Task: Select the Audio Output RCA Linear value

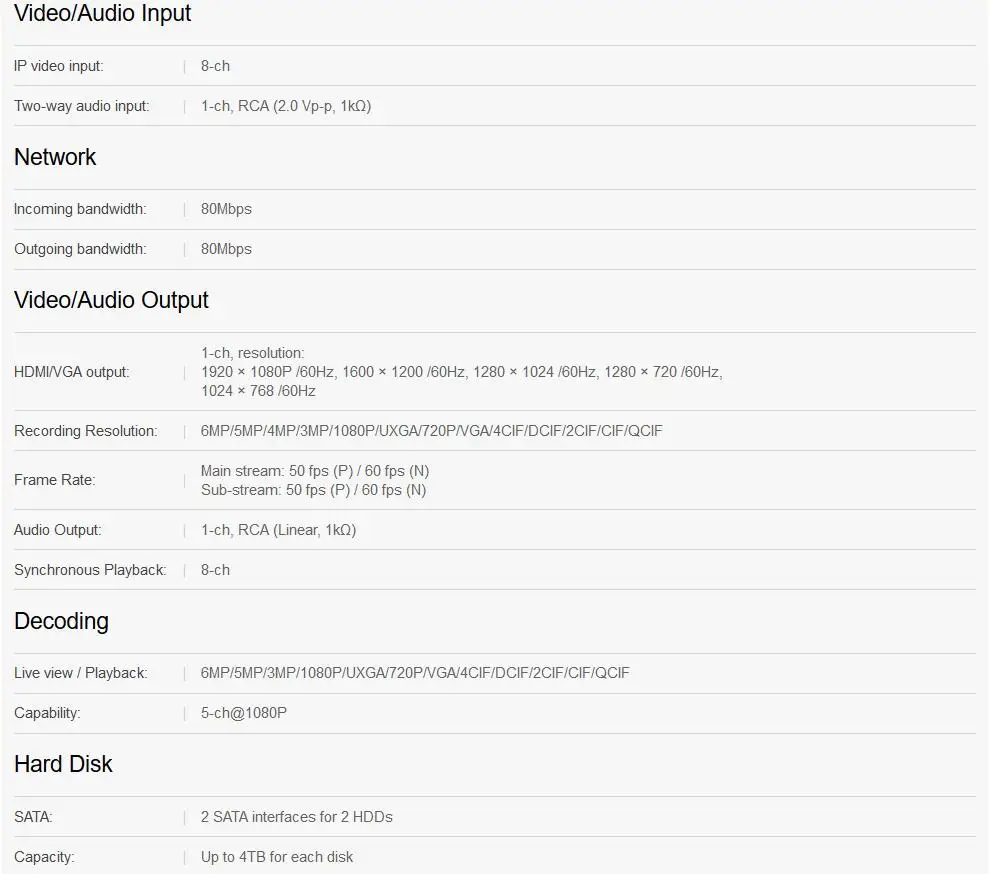Action: 278,530
